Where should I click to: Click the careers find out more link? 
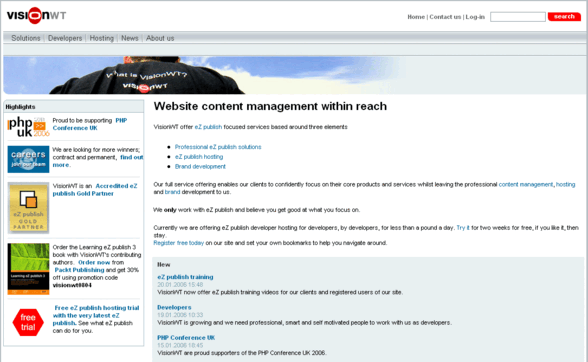98,161
